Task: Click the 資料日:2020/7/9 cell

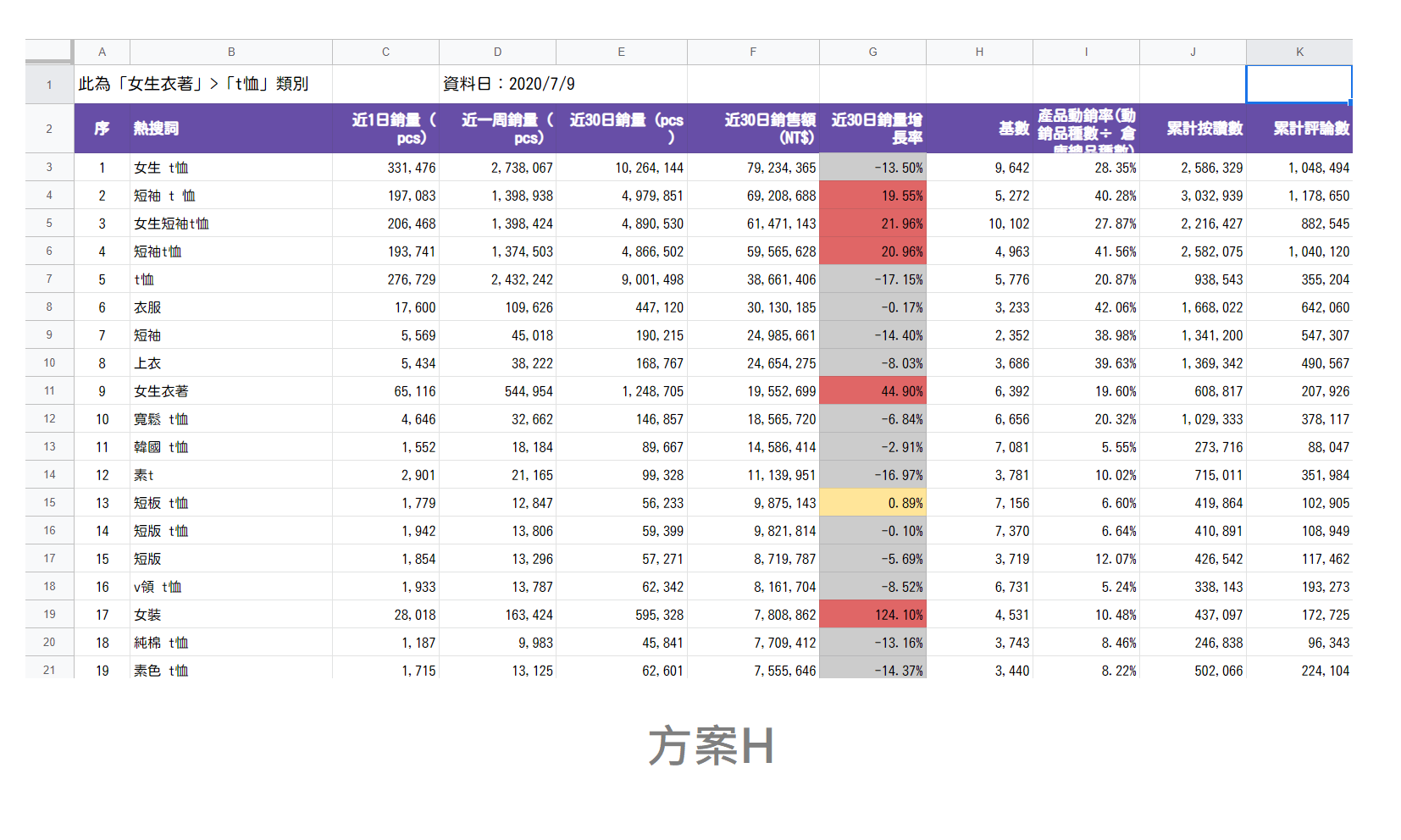Action: 508,84
